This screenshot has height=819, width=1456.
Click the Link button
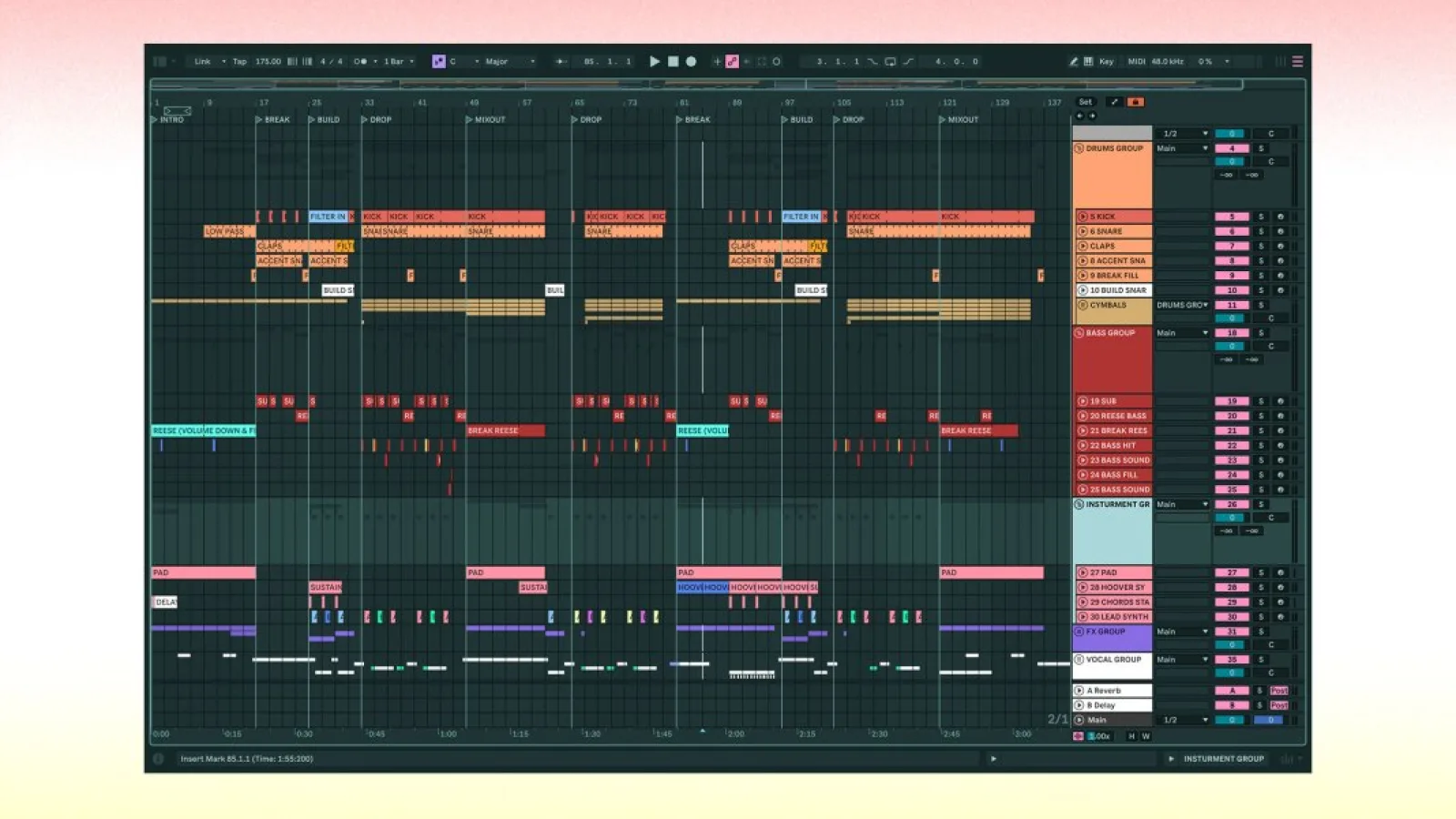pos(202,61)
